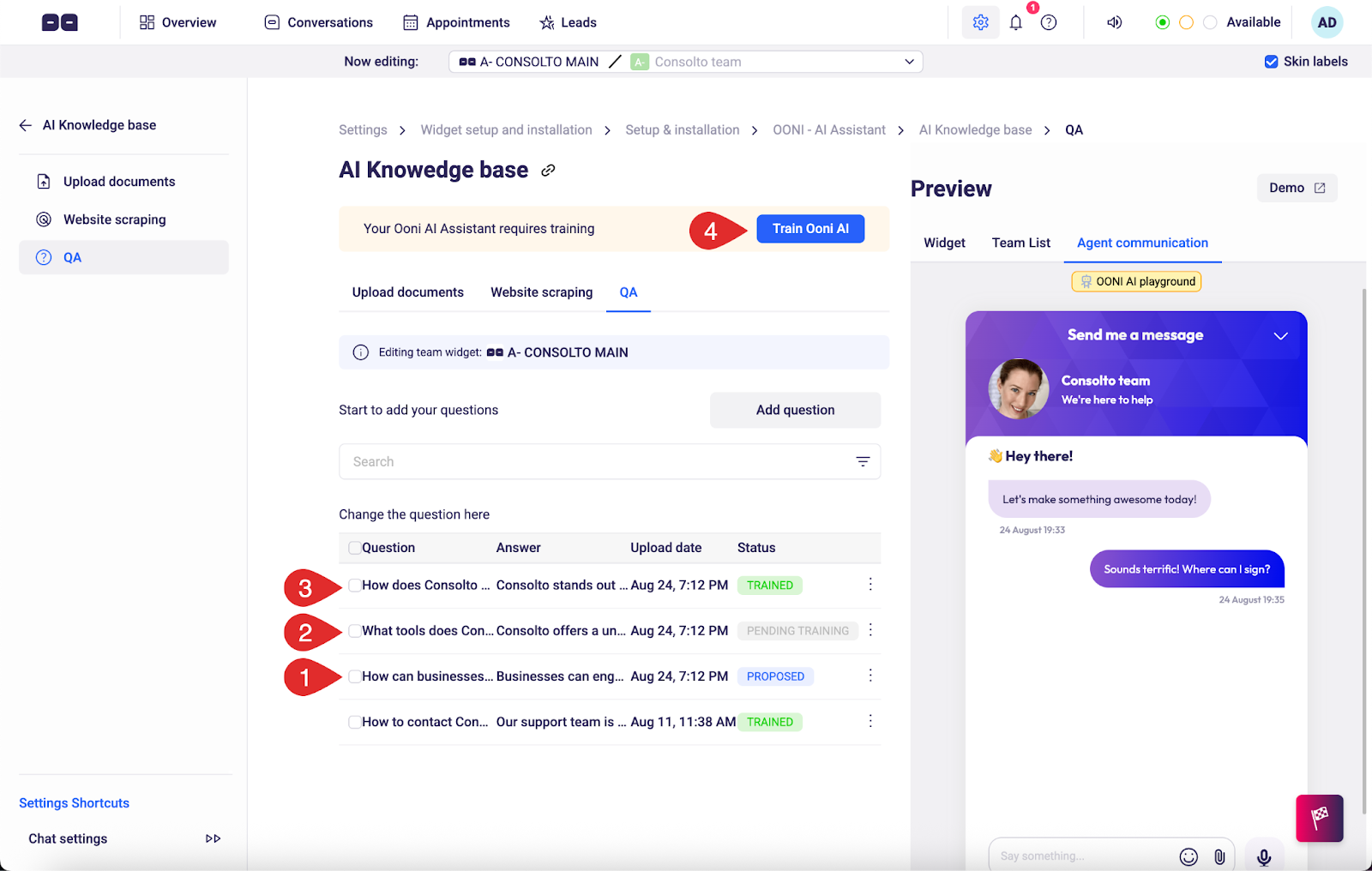Open Now editing widget dropdown
Image resolution: width=1372 pixels, height=871 pixels.
coord(686,62)
